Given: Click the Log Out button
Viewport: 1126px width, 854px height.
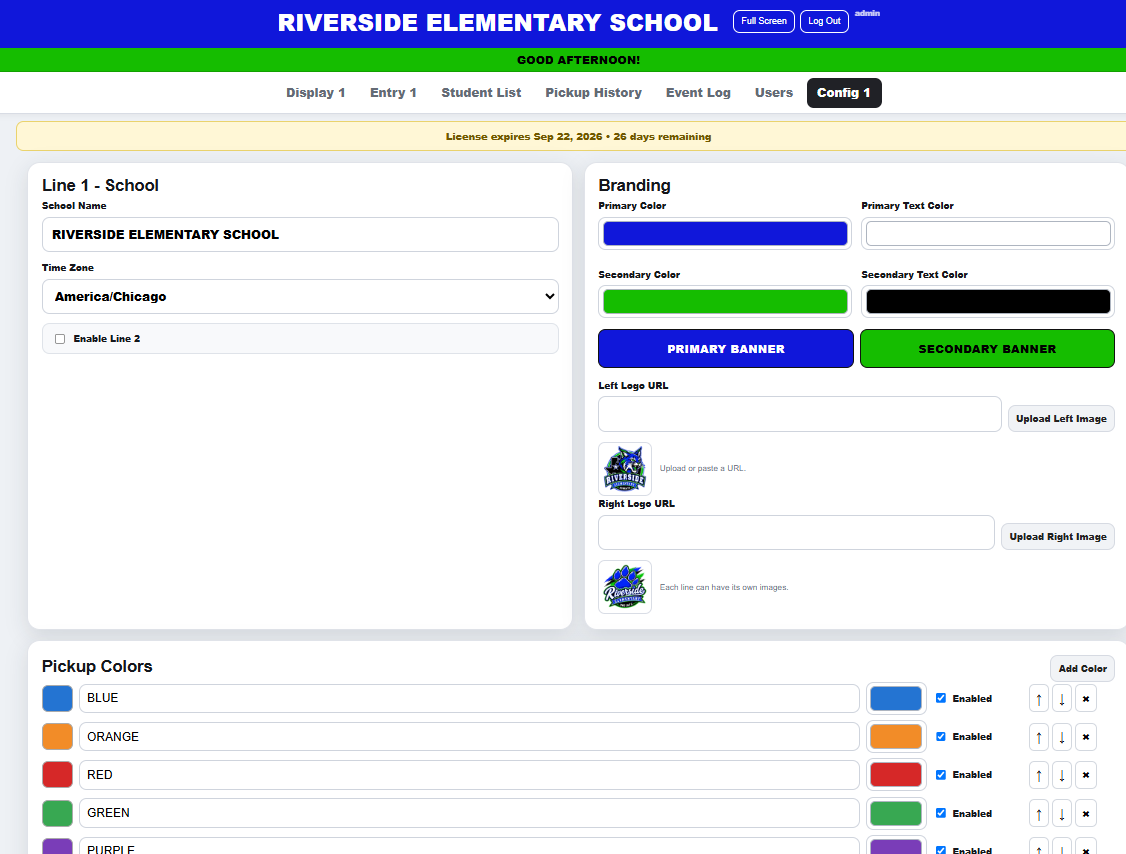Looking at the screenshot, I should (824, 21).
